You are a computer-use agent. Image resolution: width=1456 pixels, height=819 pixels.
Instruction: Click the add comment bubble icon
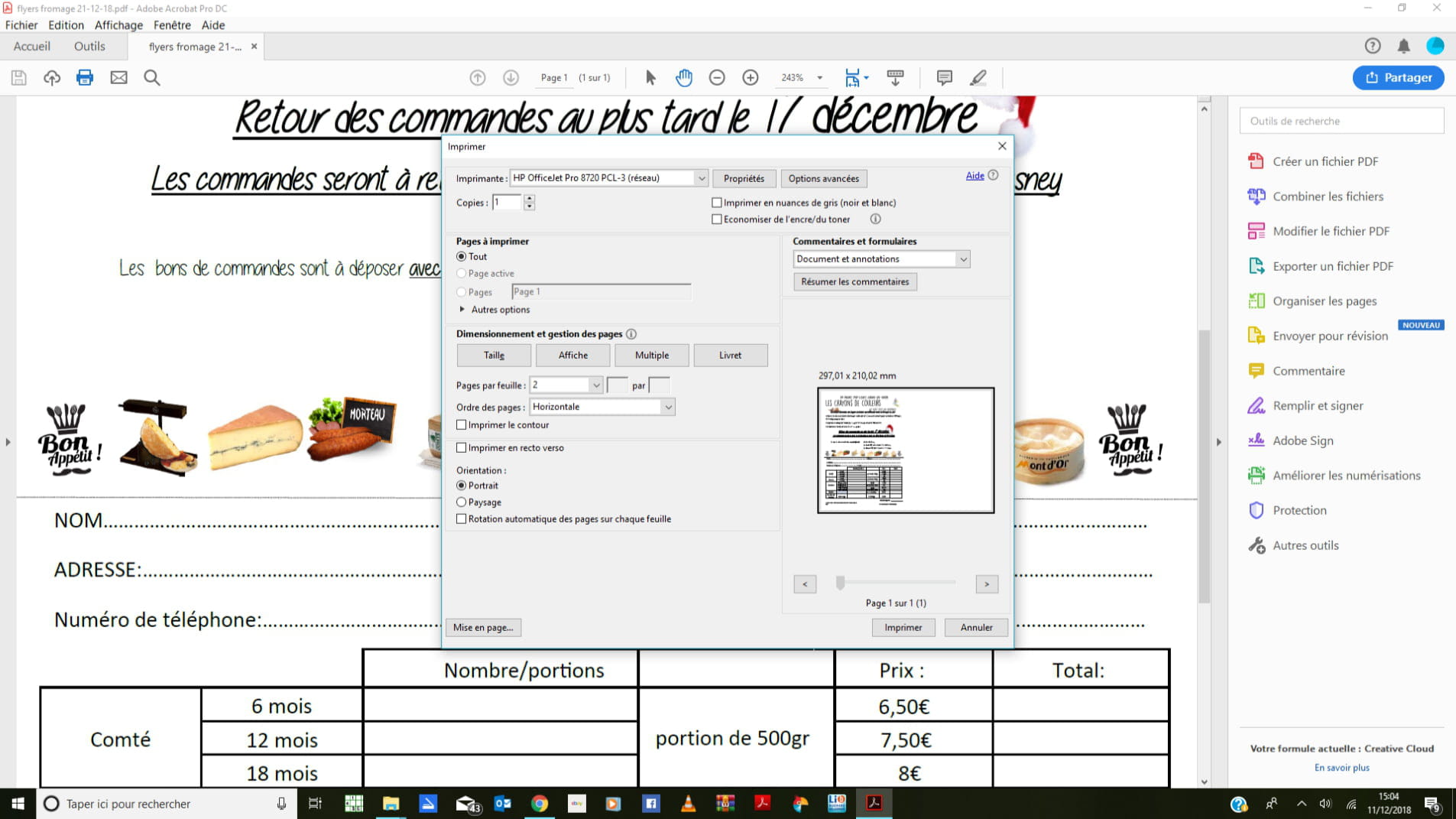click(945, 77)
